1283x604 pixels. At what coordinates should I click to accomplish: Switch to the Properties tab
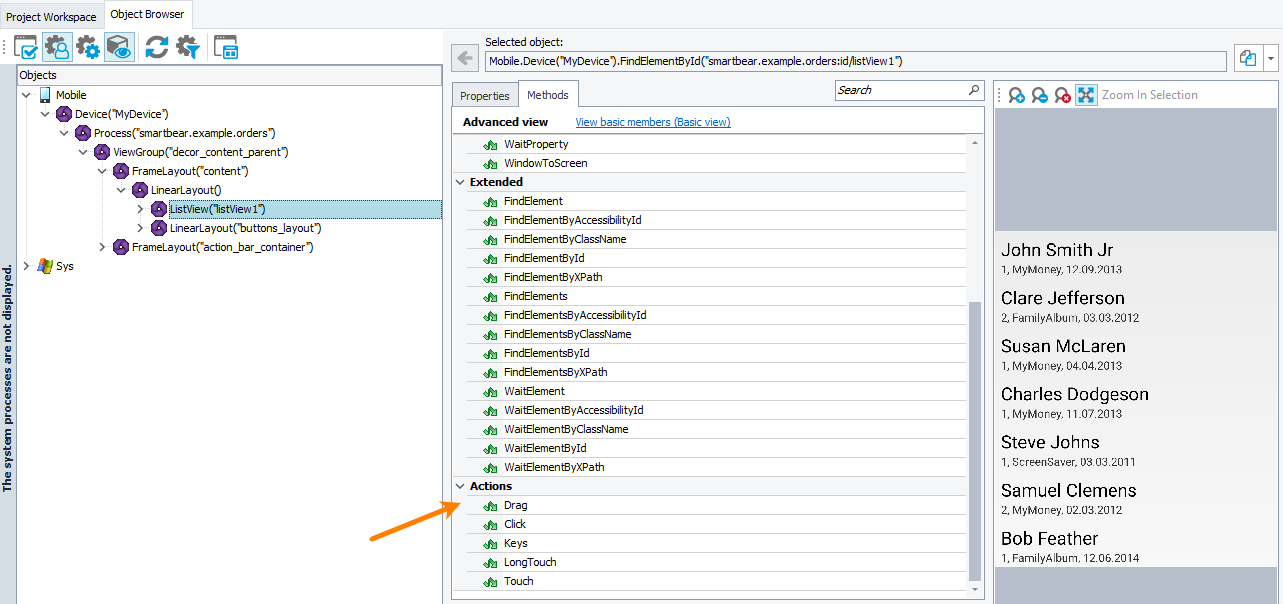click(484, 96)
